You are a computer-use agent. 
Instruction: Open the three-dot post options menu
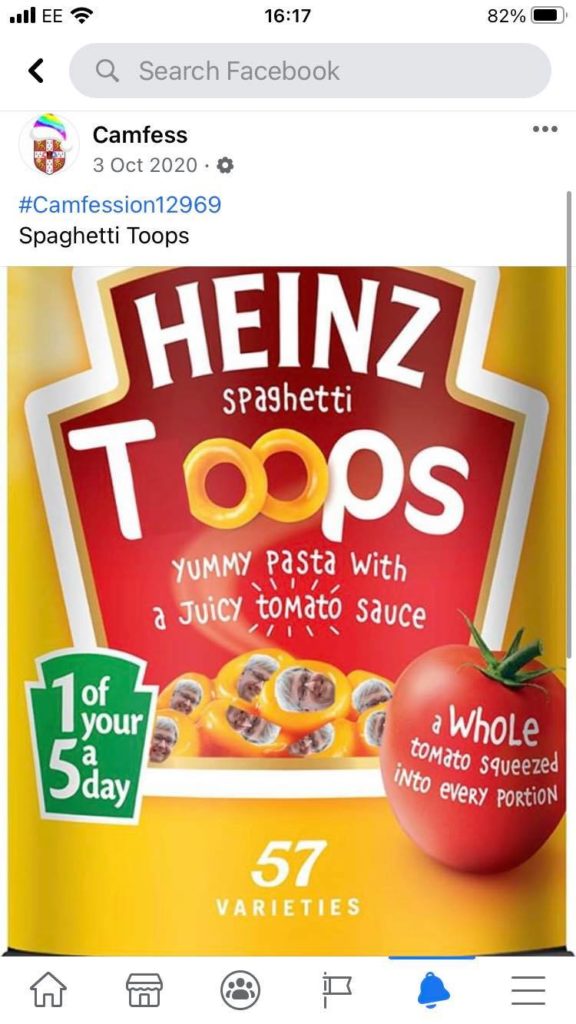(545, 129)
